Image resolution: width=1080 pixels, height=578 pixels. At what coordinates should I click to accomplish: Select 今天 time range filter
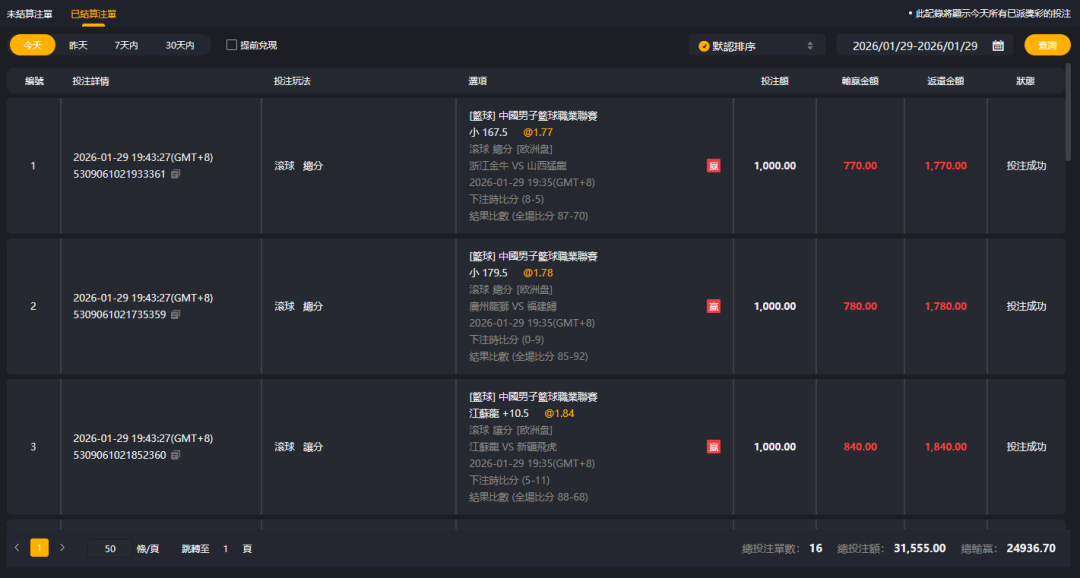33,45
